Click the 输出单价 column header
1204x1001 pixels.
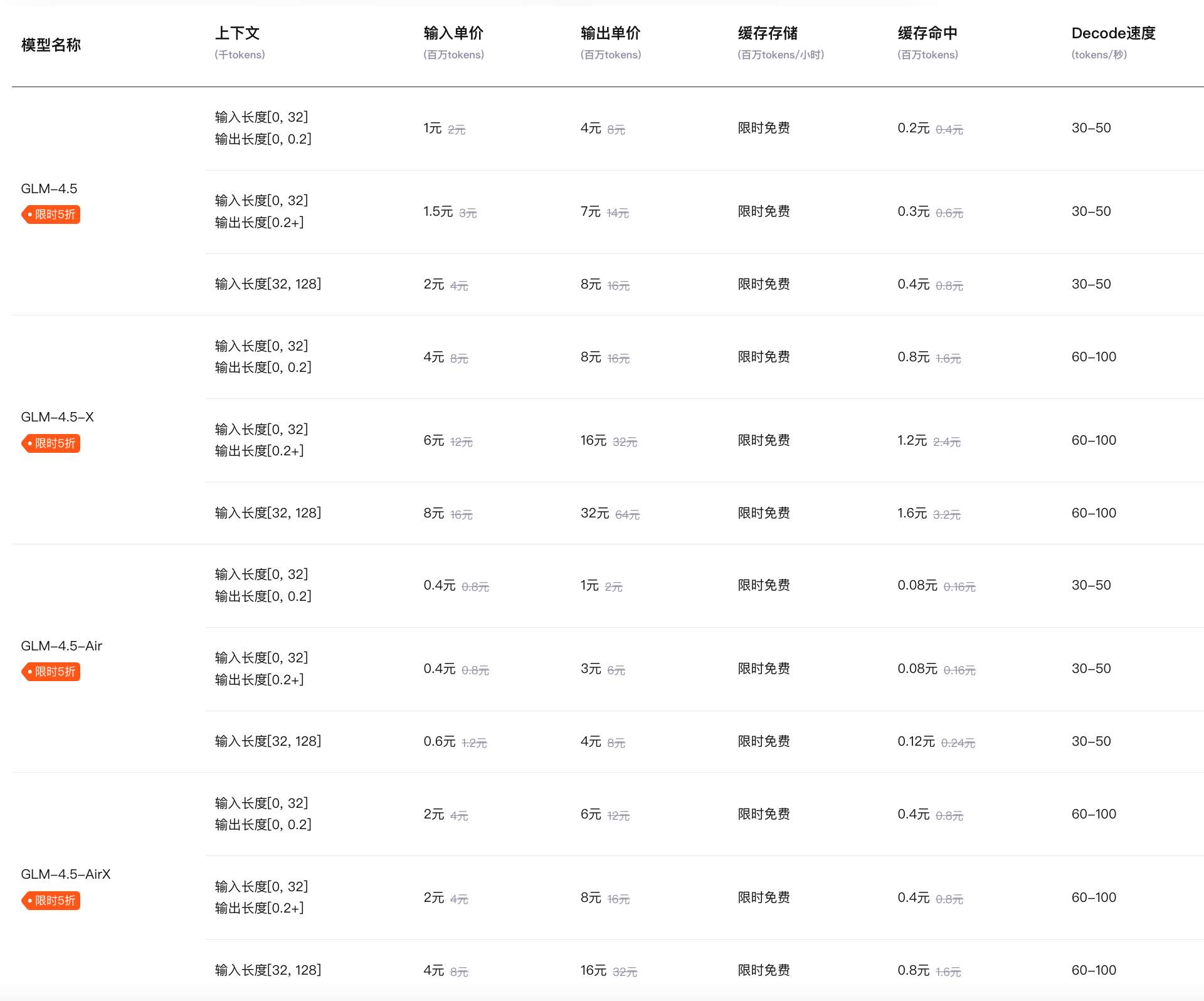click(610, 33)
